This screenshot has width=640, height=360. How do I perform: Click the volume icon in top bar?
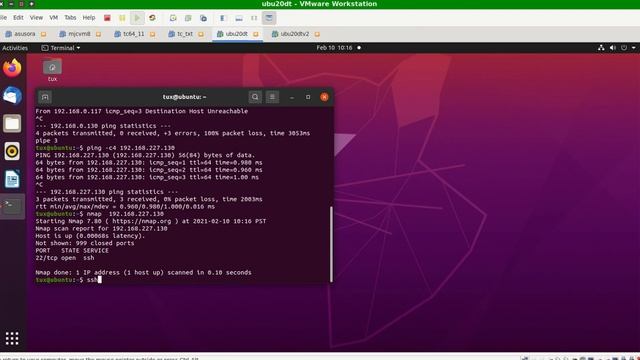613,48
